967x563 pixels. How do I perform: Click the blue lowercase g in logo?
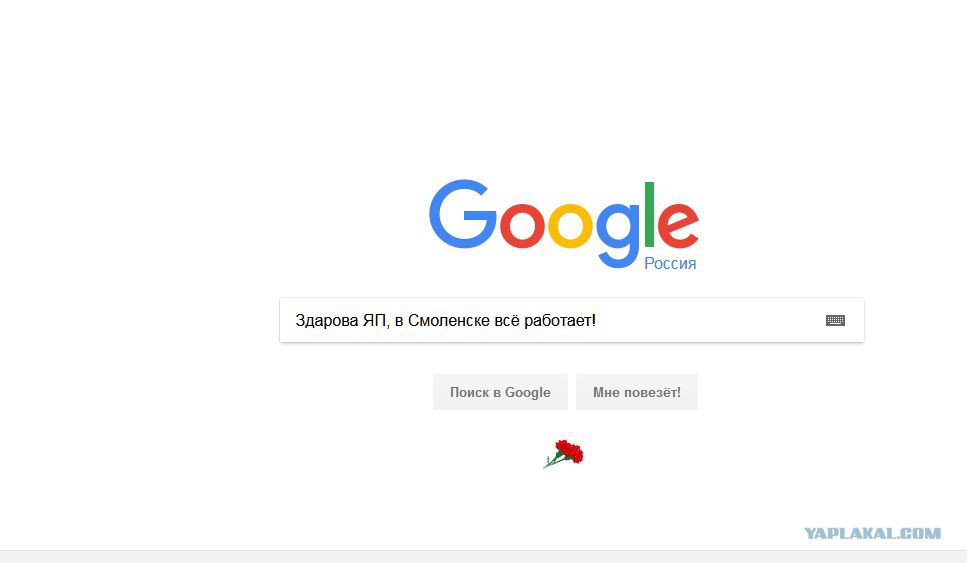618,234
